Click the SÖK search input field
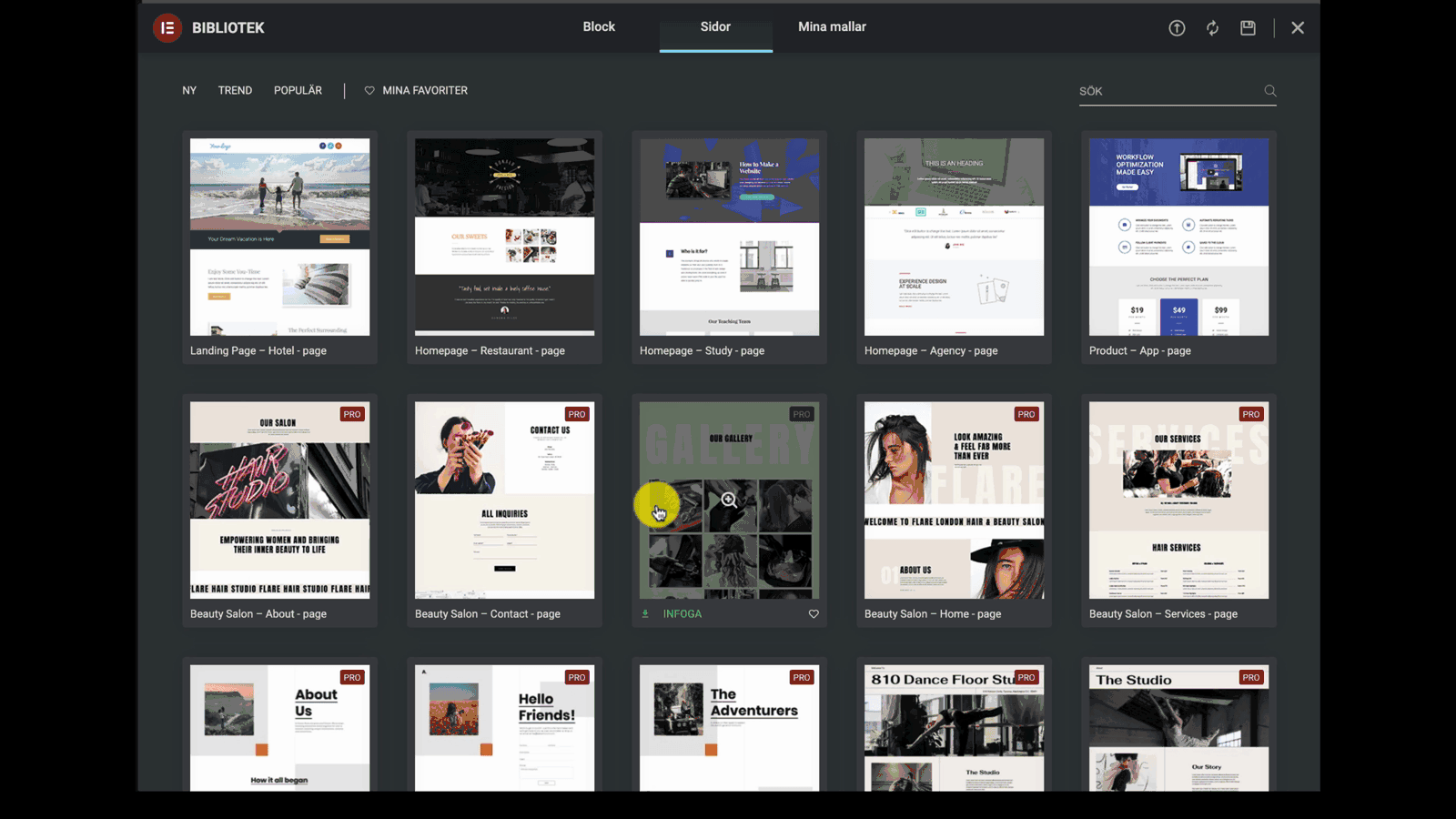The height and width of the screenshot is (819, 1456). point(1168,91)
